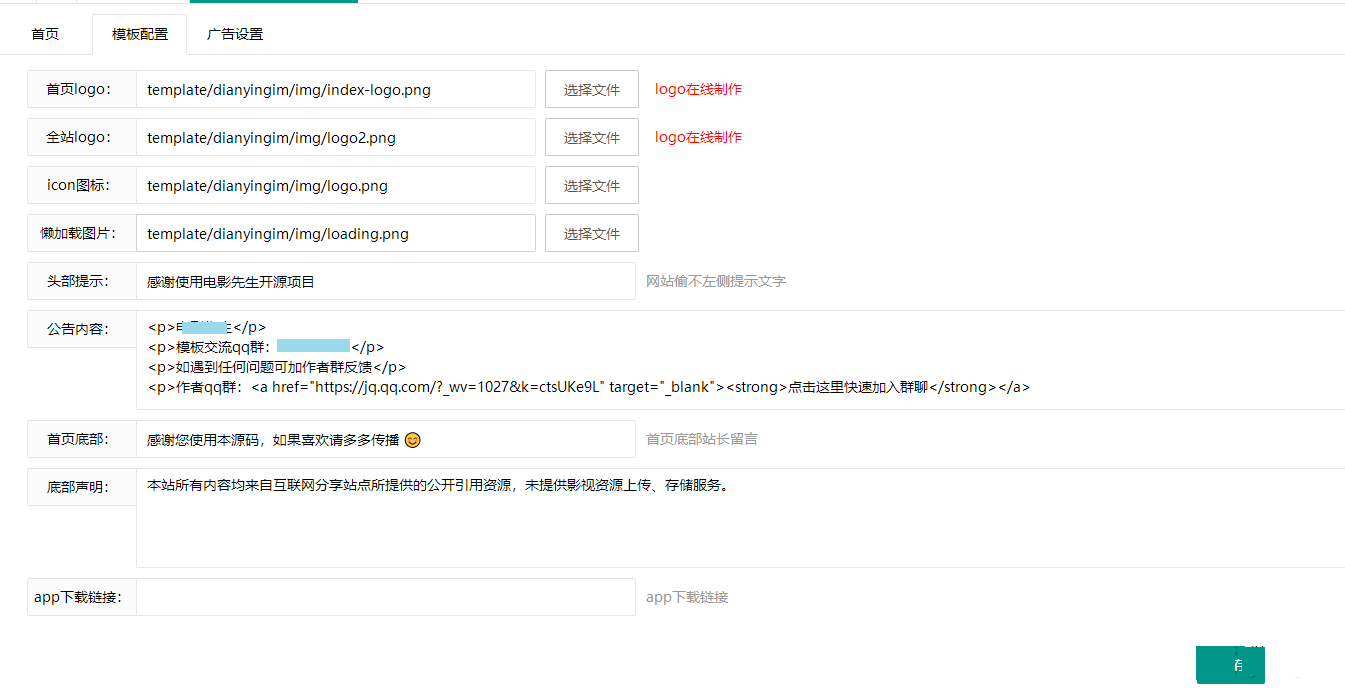Click into the 全站logo path field
The image size is (1345, 691).
(x=335, y=137)
